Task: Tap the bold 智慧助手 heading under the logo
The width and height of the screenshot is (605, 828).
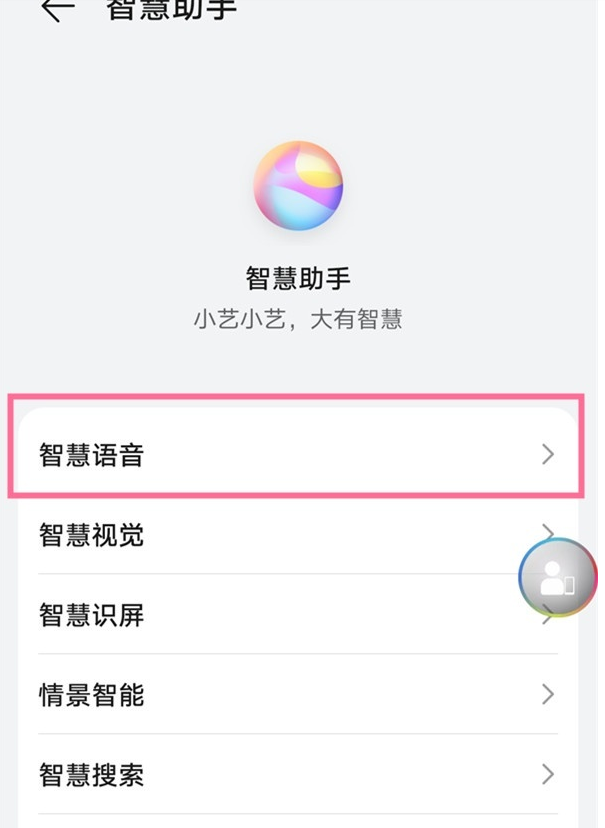Action: [298, 278]
